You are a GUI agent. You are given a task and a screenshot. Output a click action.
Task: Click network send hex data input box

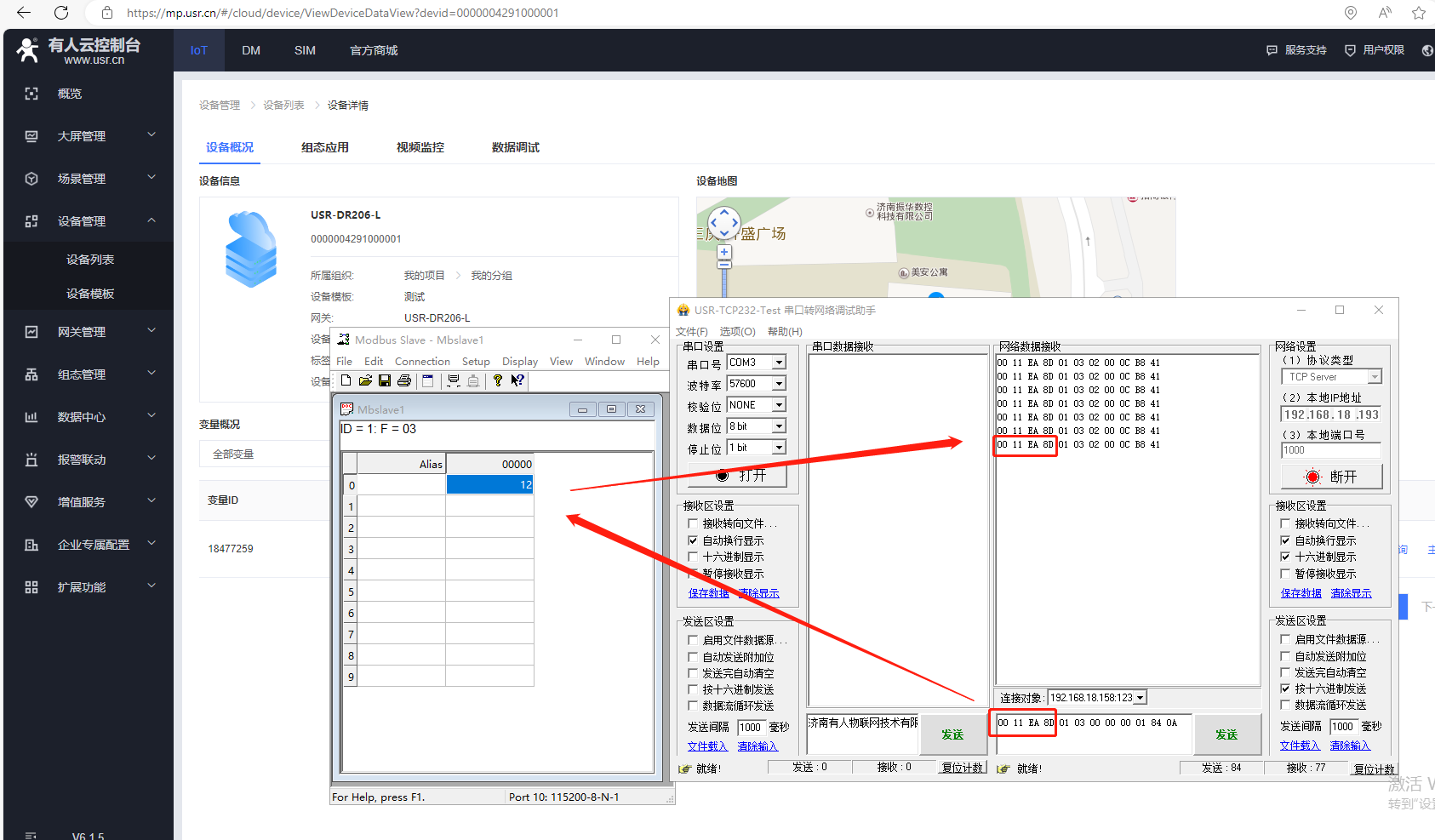point(1092,734)
